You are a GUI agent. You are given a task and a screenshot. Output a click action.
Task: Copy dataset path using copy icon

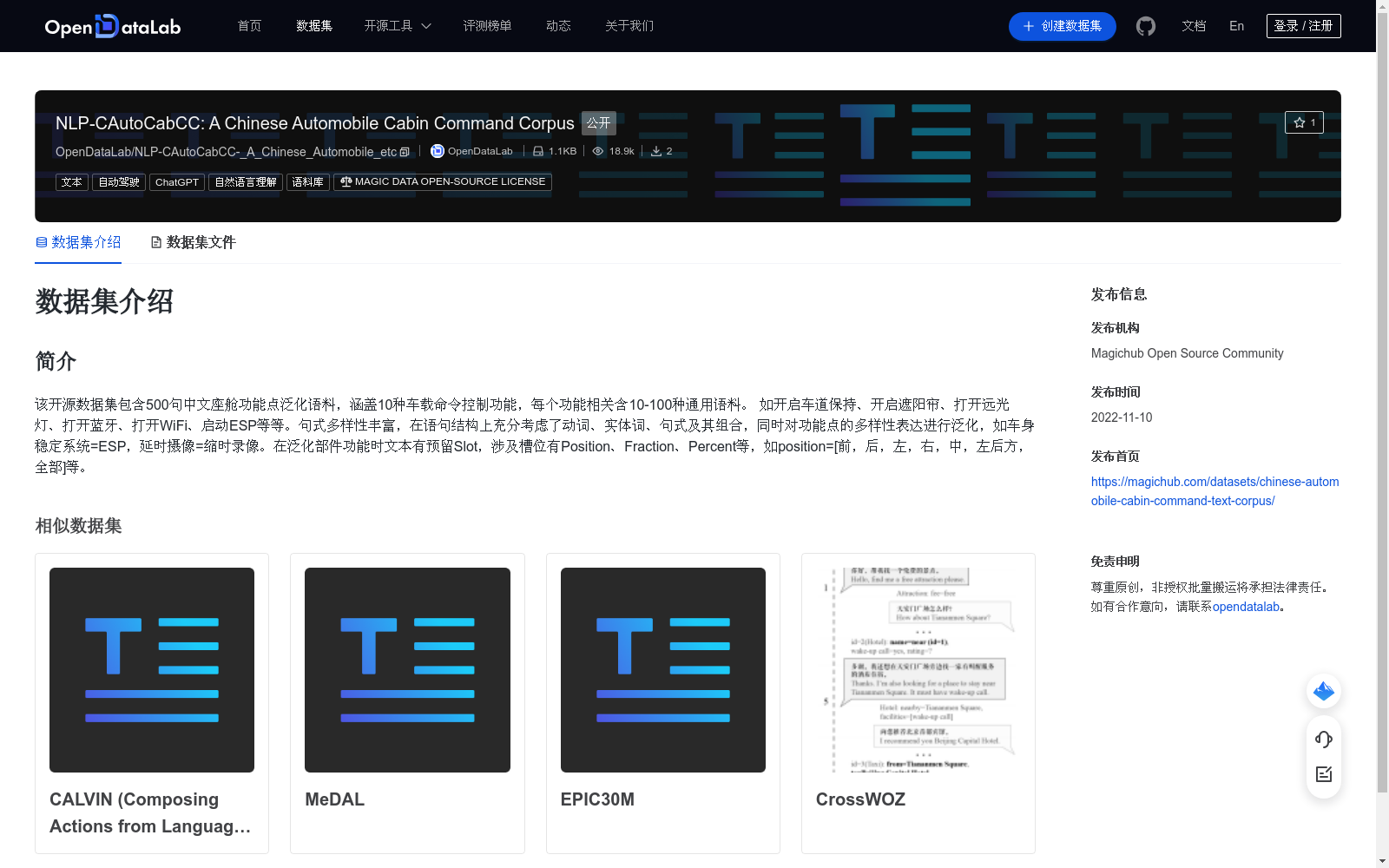(x=405, y=152)
